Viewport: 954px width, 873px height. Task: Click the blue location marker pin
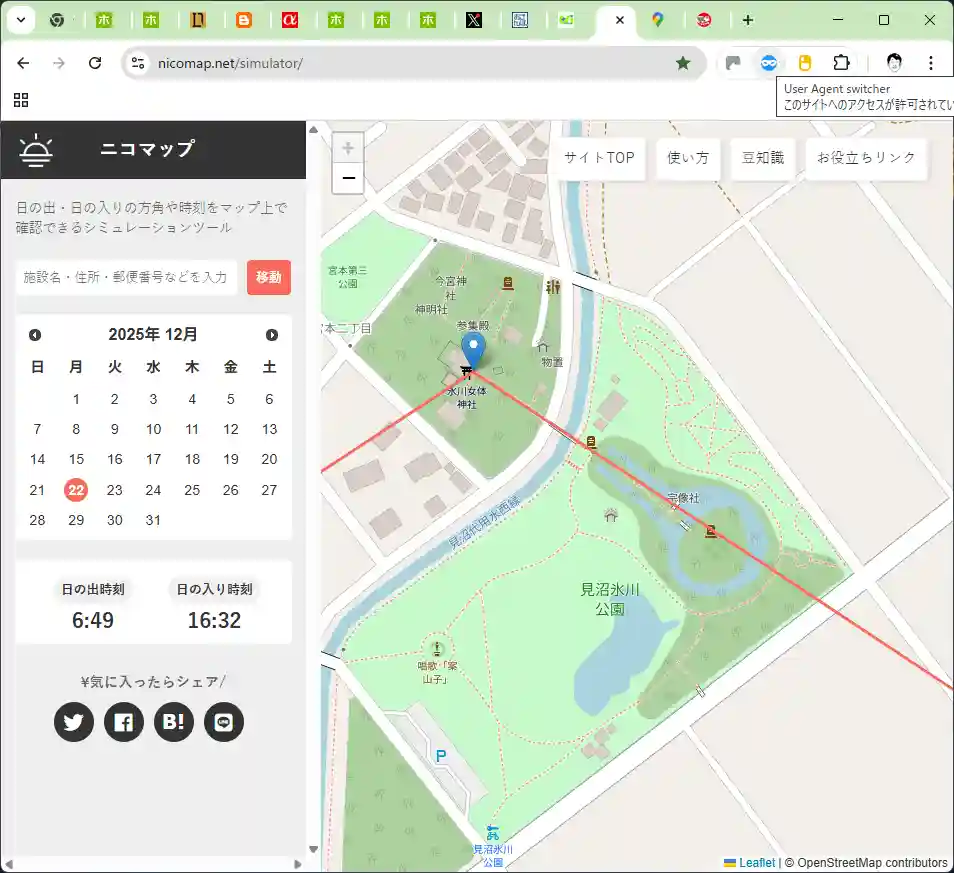pyautogui.click(x=475, y=351)
